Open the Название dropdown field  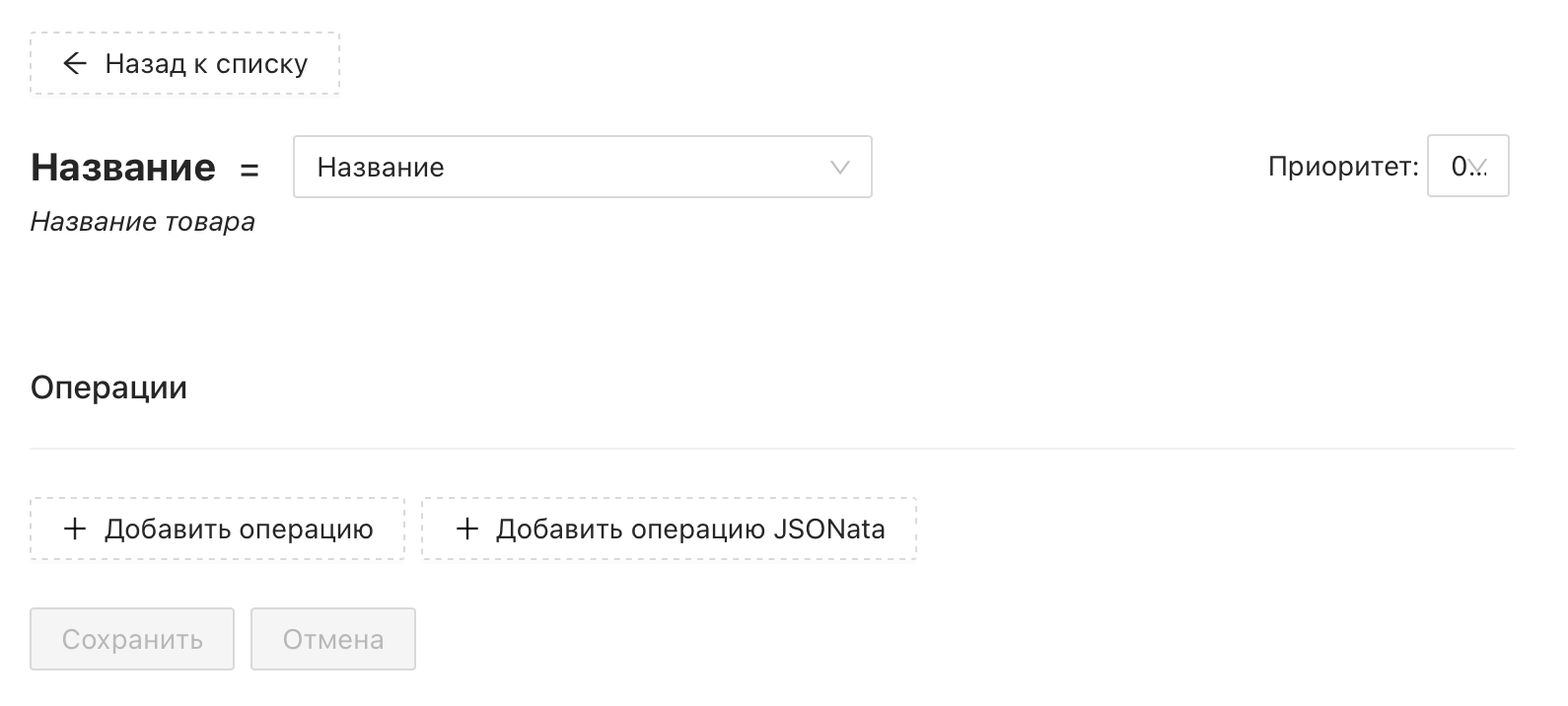pyautogui.click(x=583, y=167)
